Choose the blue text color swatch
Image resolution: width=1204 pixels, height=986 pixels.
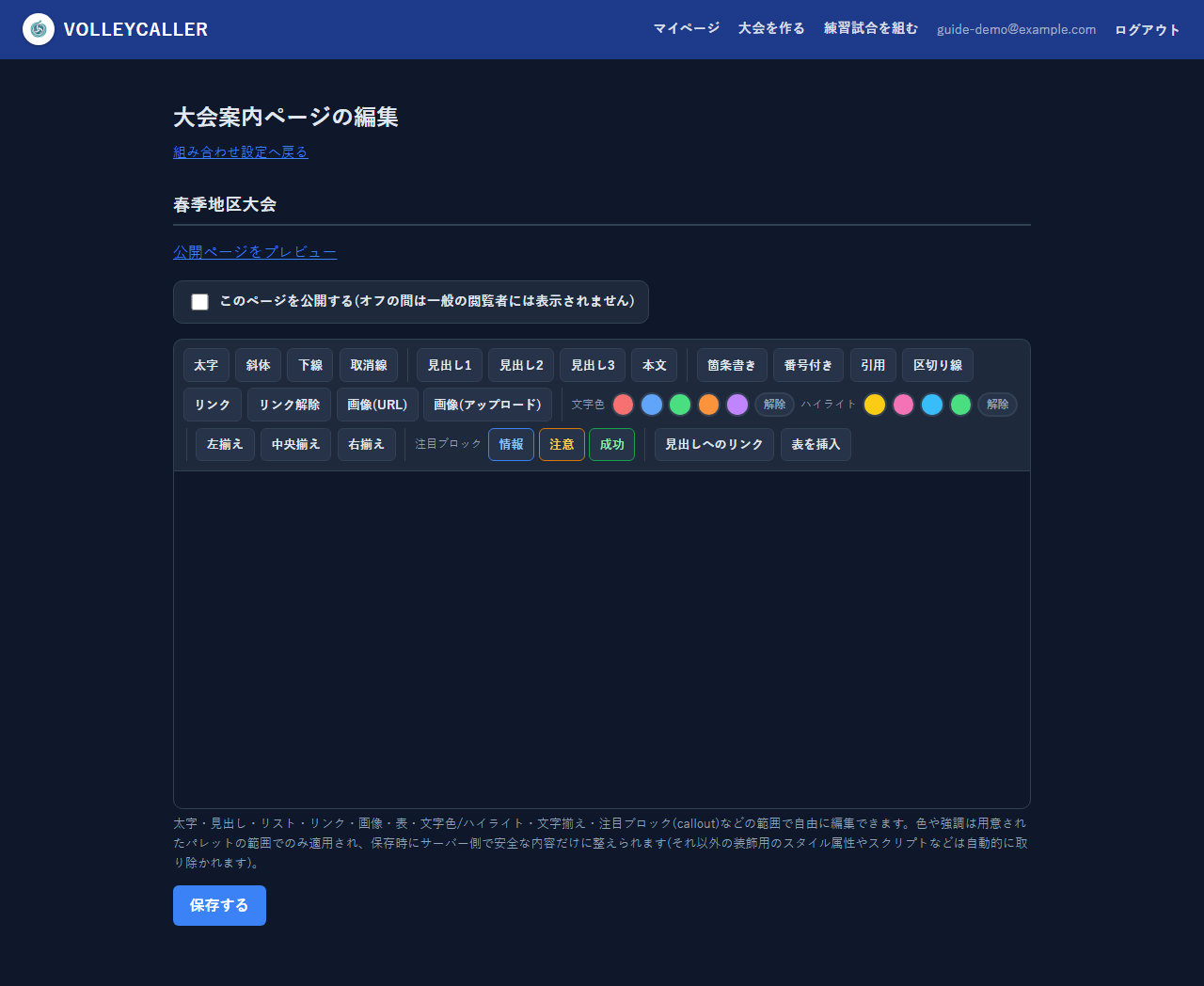pos(652,405)
